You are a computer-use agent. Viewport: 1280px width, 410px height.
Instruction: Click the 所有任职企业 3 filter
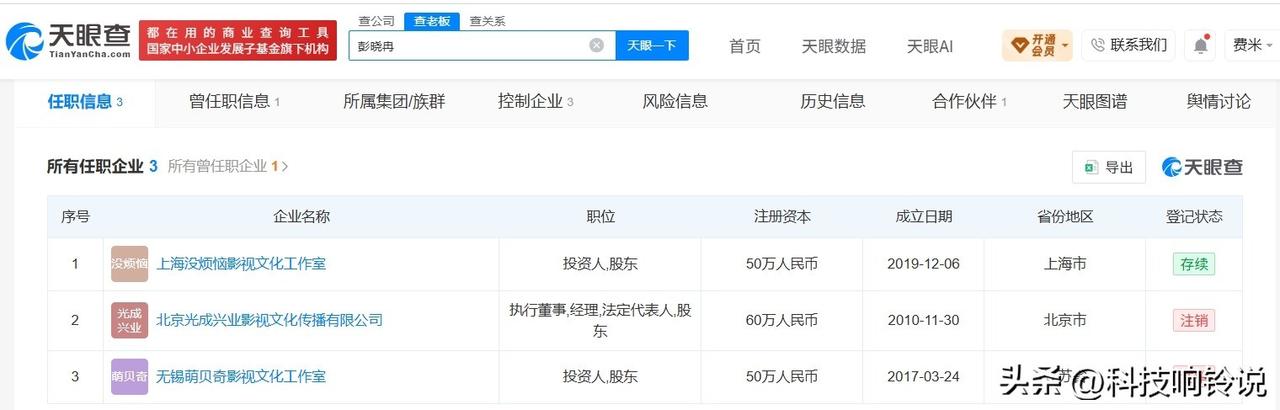pyautogui.click(x=102, y=167)
